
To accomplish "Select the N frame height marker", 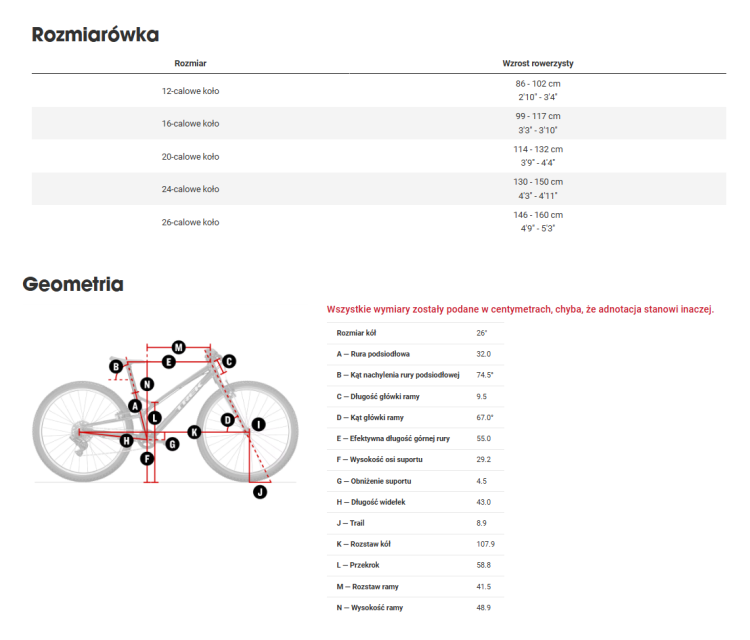I will pos(147,384).
